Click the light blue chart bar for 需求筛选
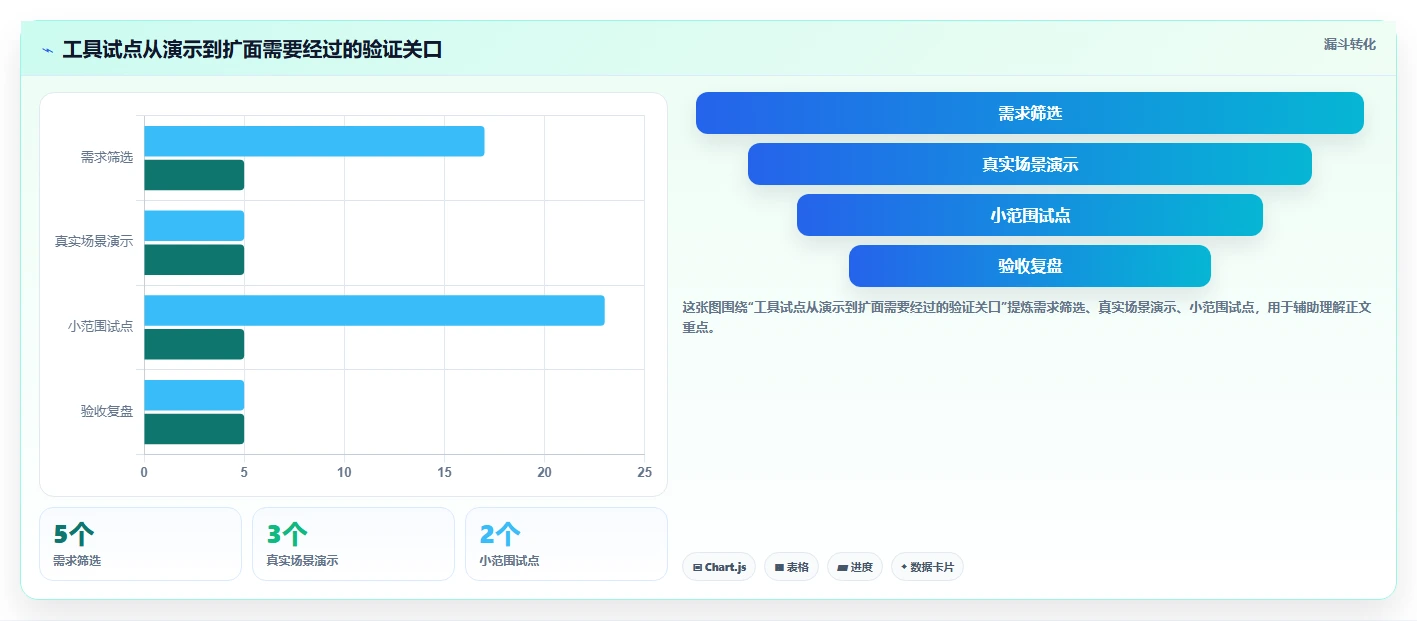 tap(314, 141)
